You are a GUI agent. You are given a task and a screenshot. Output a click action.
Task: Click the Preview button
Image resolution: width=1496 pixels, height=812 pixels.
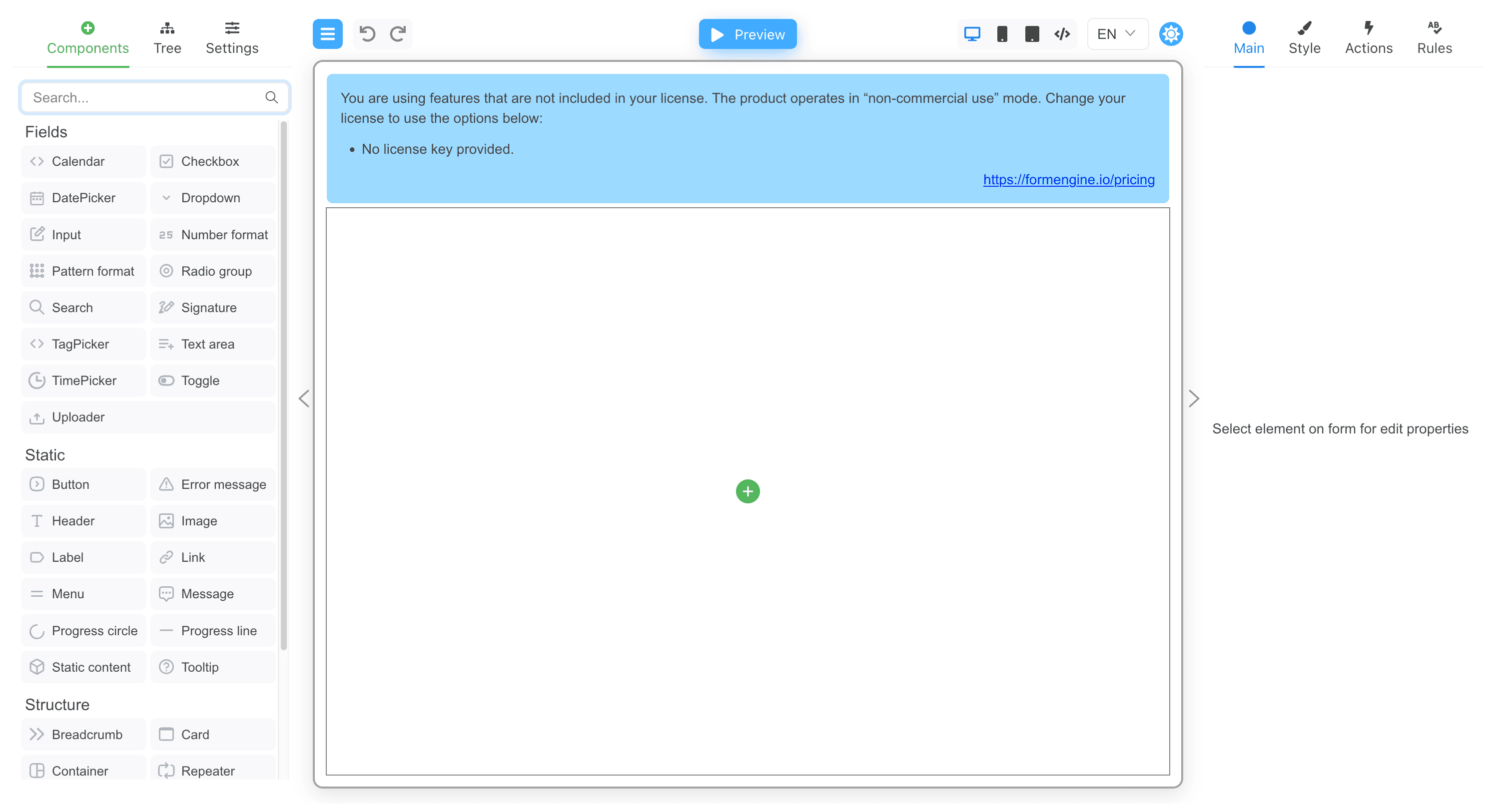coord(748,33)
